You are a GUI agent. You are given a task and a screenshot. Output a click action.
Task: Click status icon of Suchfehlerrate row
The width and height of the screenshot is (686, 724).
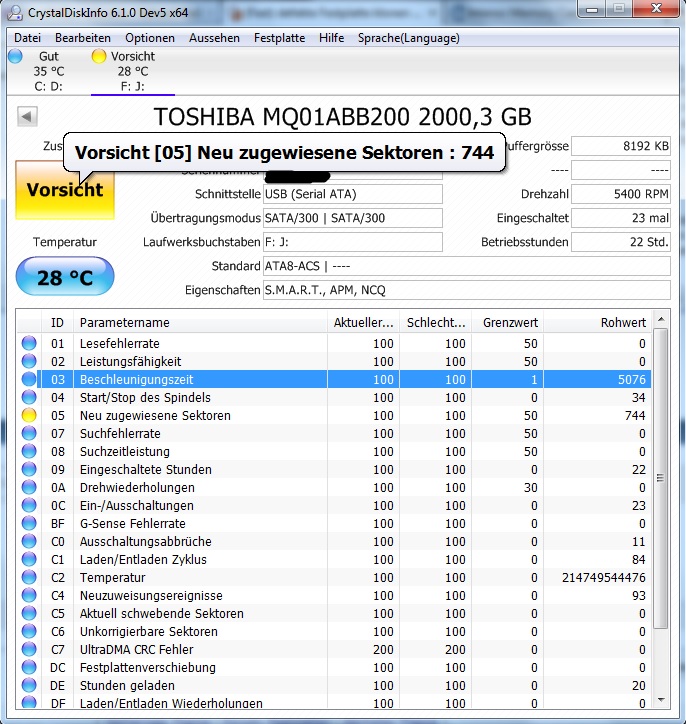29,433
